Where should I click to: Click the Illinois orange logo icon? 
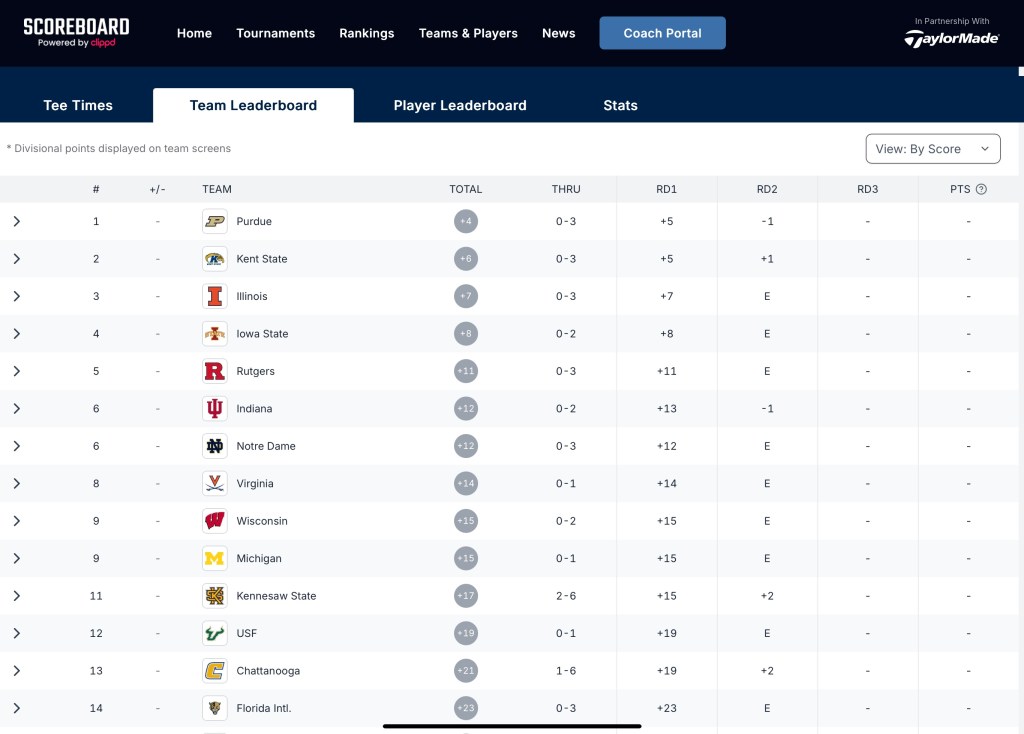click(214, 296)
